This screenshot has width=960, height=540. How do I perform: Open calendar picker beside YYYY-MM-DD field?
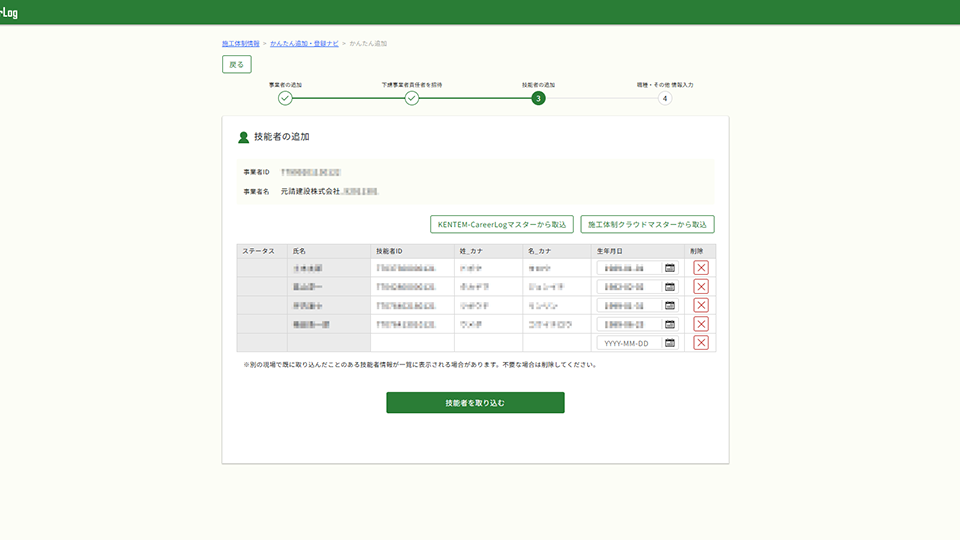point(670,343)
